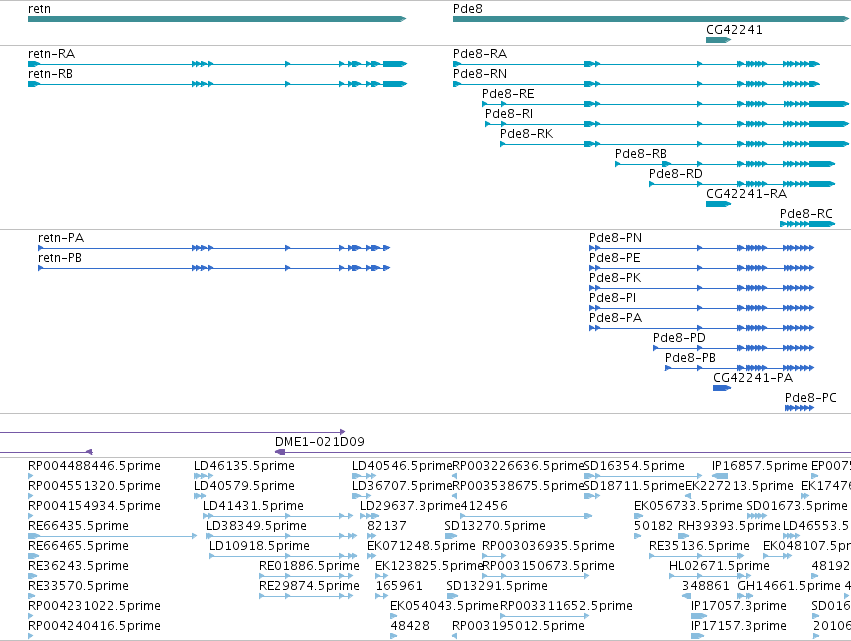Image resolution: width=851 pixels, height=641 pixels.
Task: Click the Pde8-RD transcript label
Action: pos(676,174)
